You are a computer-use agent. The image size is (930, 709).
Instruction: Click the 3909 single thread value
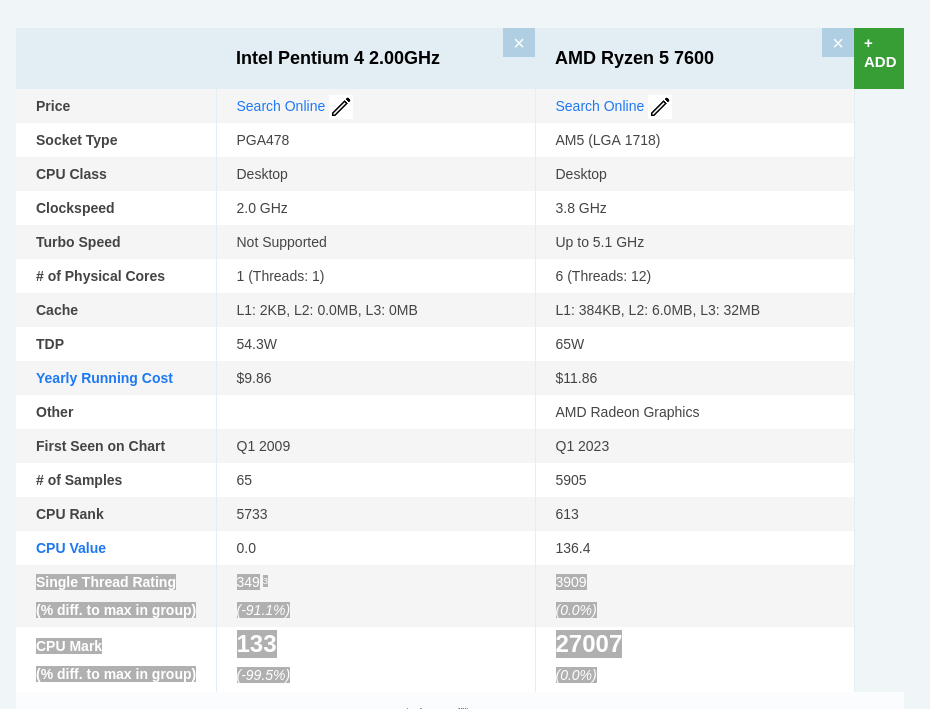[571, 582]
